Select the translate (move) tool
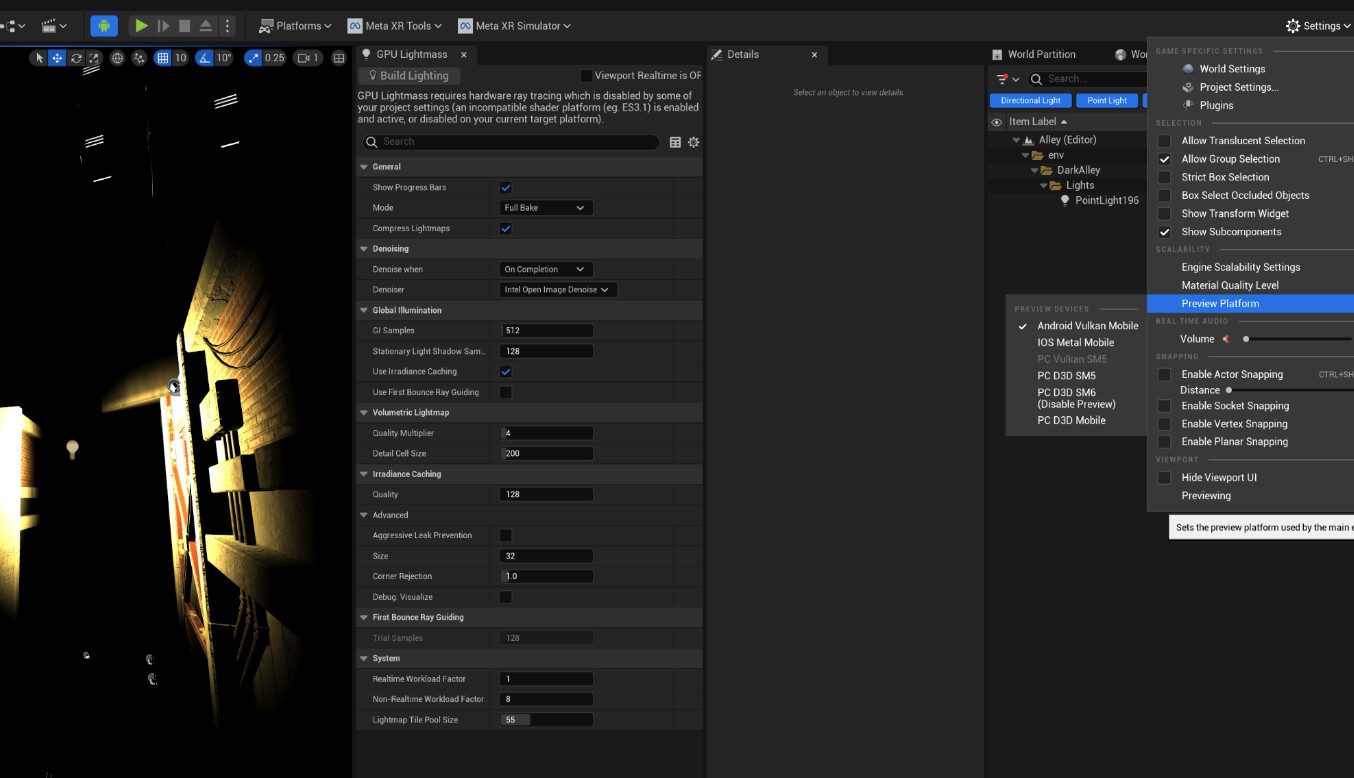 [x=57, y=58]
